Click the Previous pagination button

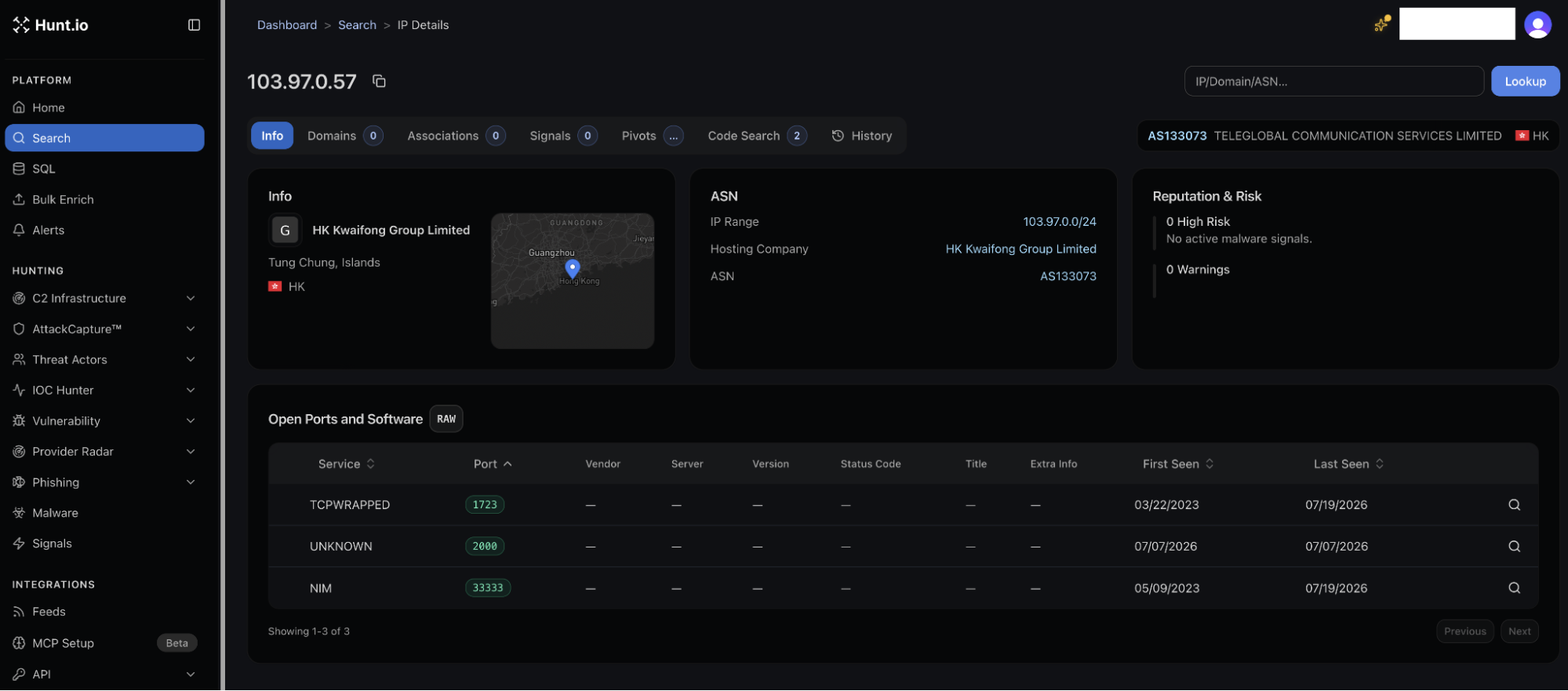(x=1465, y=631)
